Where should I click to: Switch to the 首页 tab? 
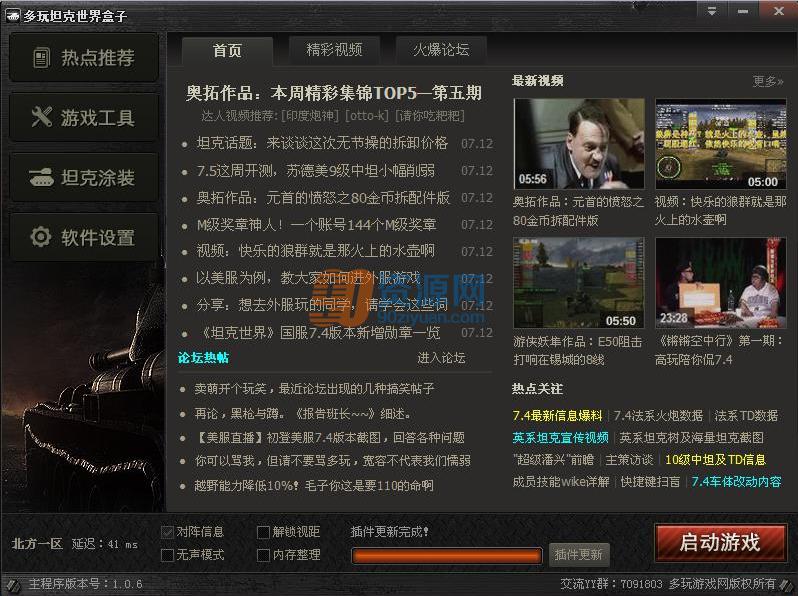click(x=227, y=50)
